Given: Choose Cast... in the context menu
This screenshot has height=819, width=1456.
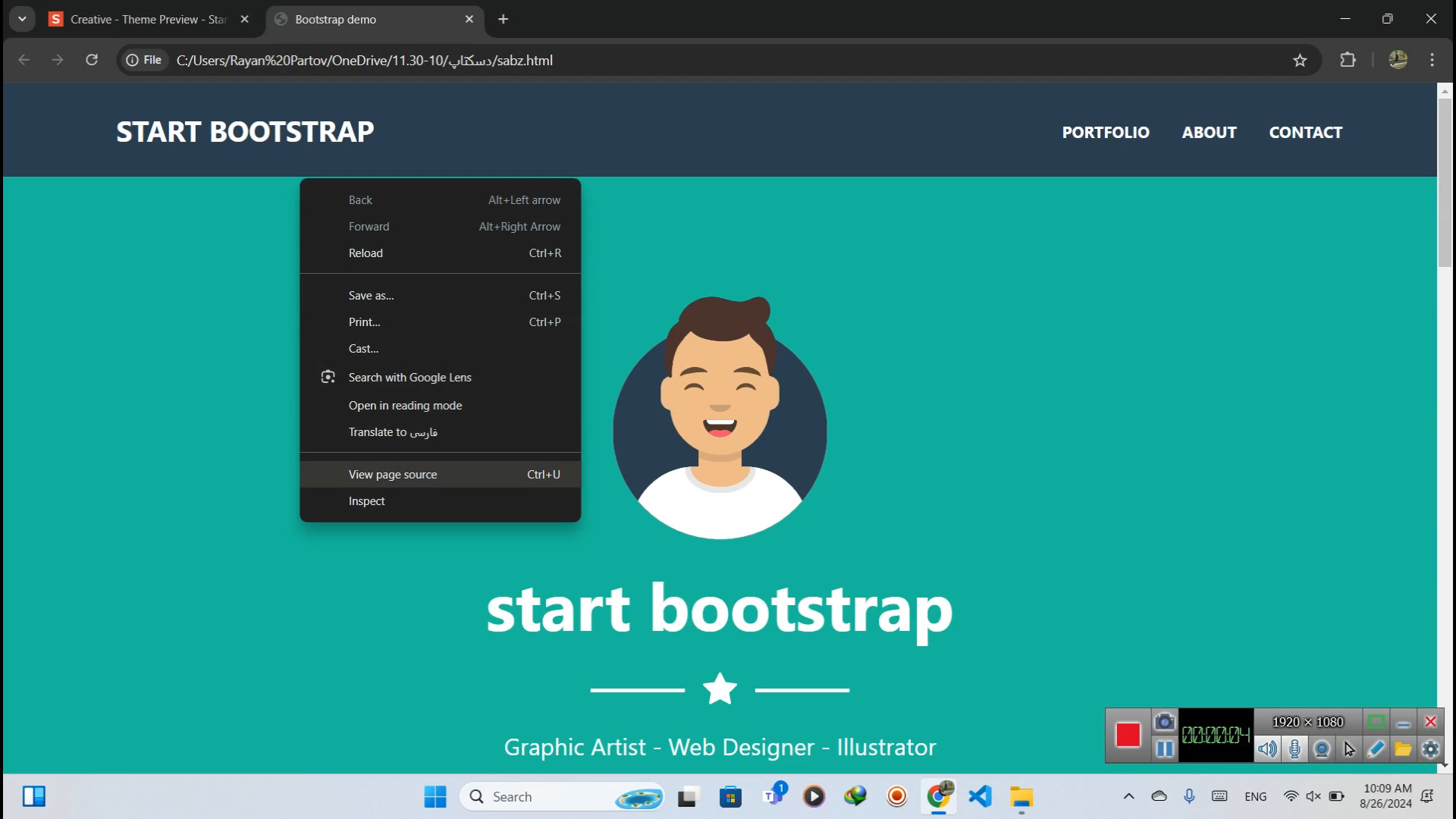Looking at the screenshot, I should tap(440, 349).
